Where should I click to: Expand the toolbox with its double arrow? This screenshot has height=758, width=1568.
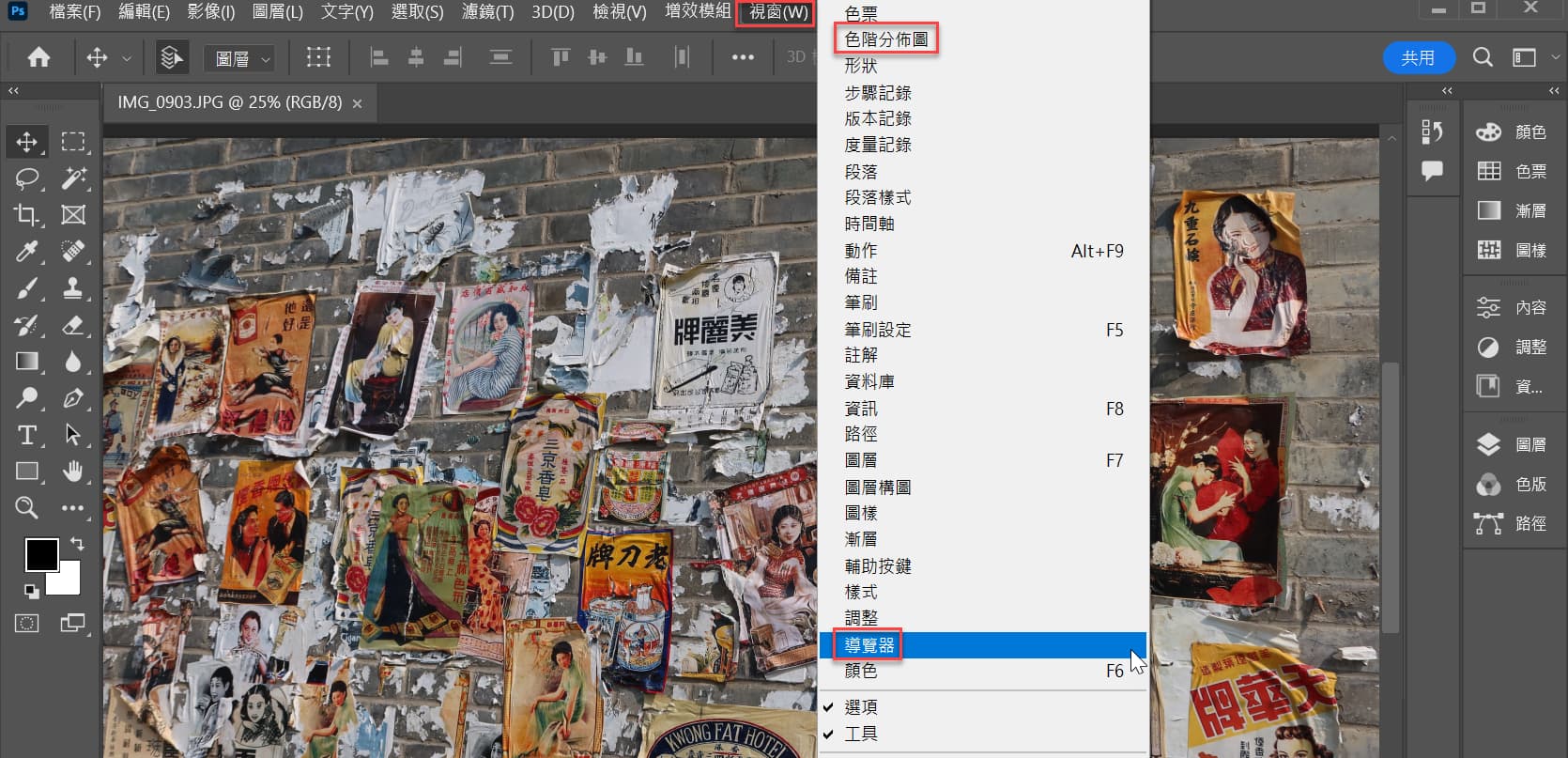point(13,91)
